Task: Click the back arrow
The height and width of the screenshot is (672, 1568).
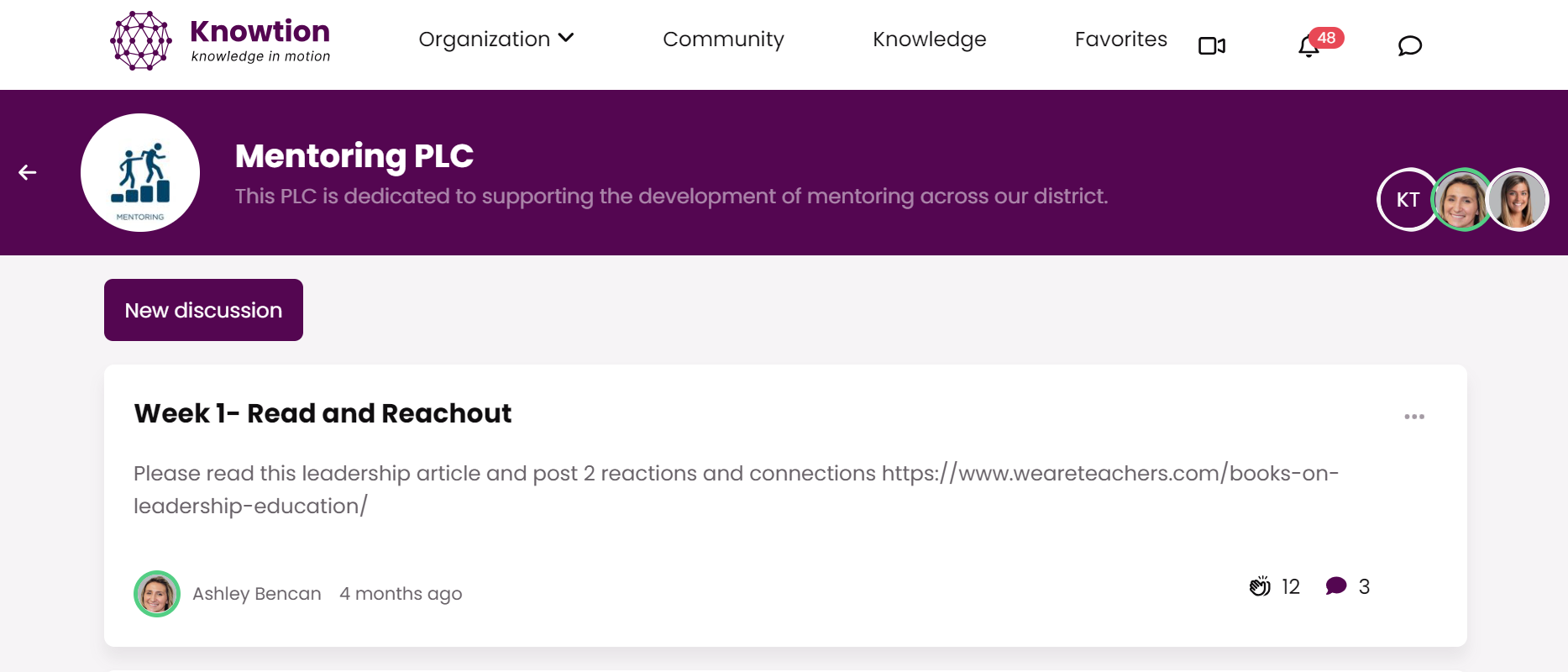Action: click(x=28, y=173)
